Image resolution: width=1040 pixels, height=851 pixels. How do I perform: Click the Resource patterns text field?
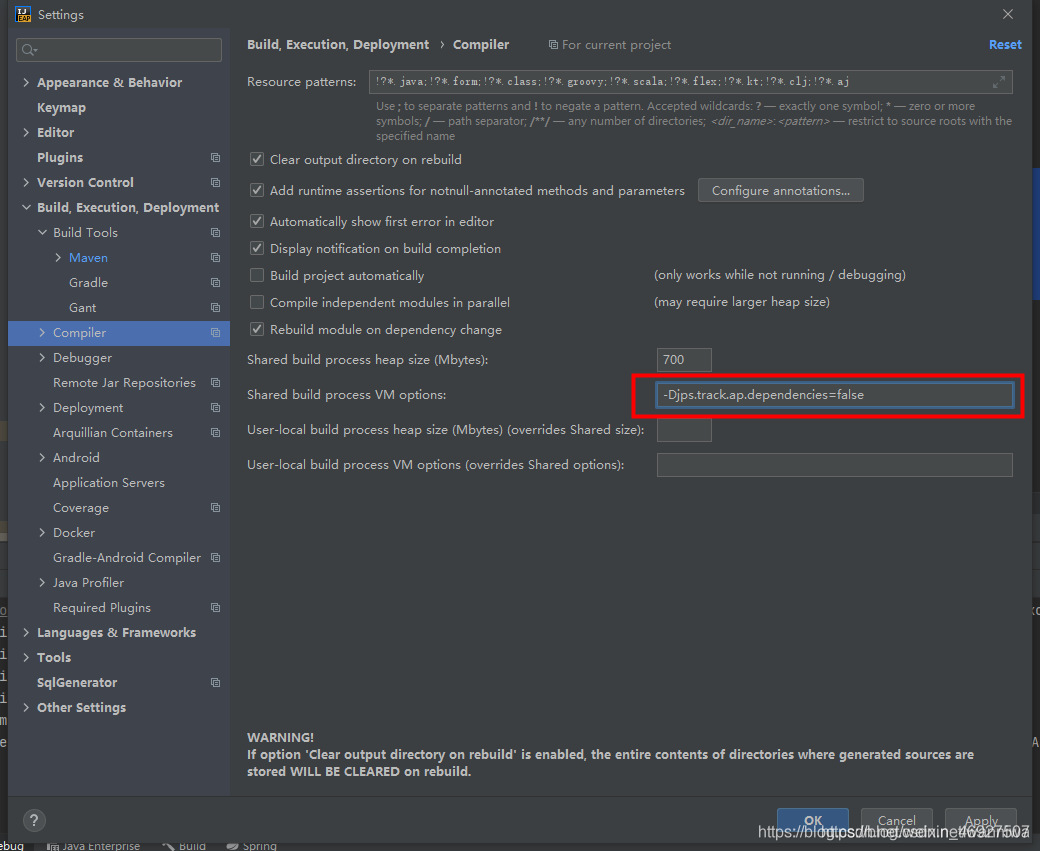click(x=690, y=82)
